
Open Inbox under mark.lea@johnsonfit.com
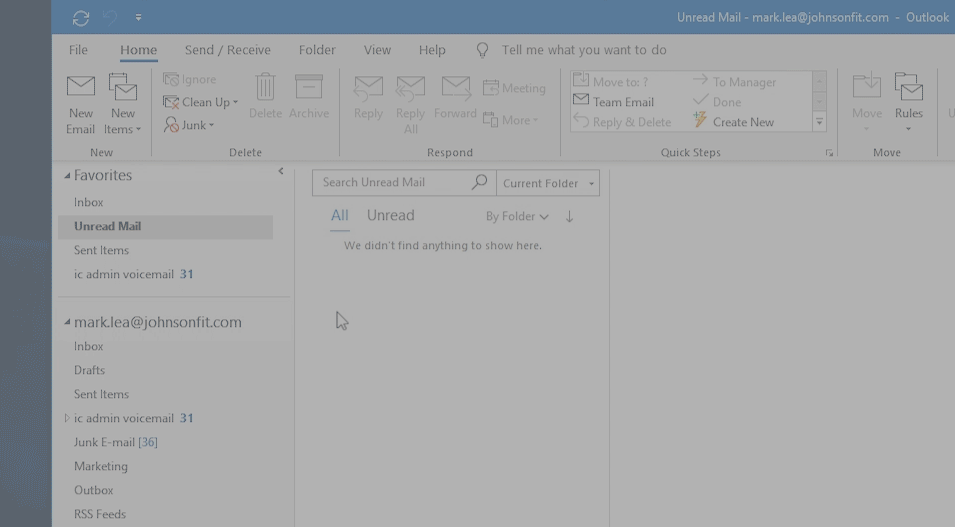point(88,346)
